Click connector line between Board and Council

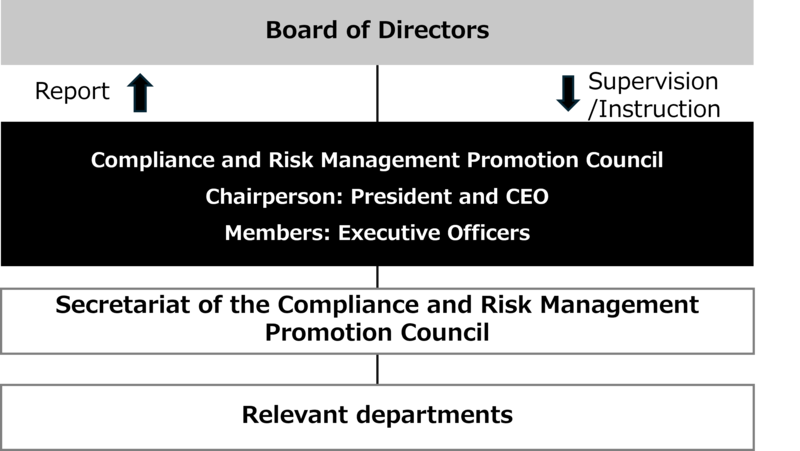(377, 95)
